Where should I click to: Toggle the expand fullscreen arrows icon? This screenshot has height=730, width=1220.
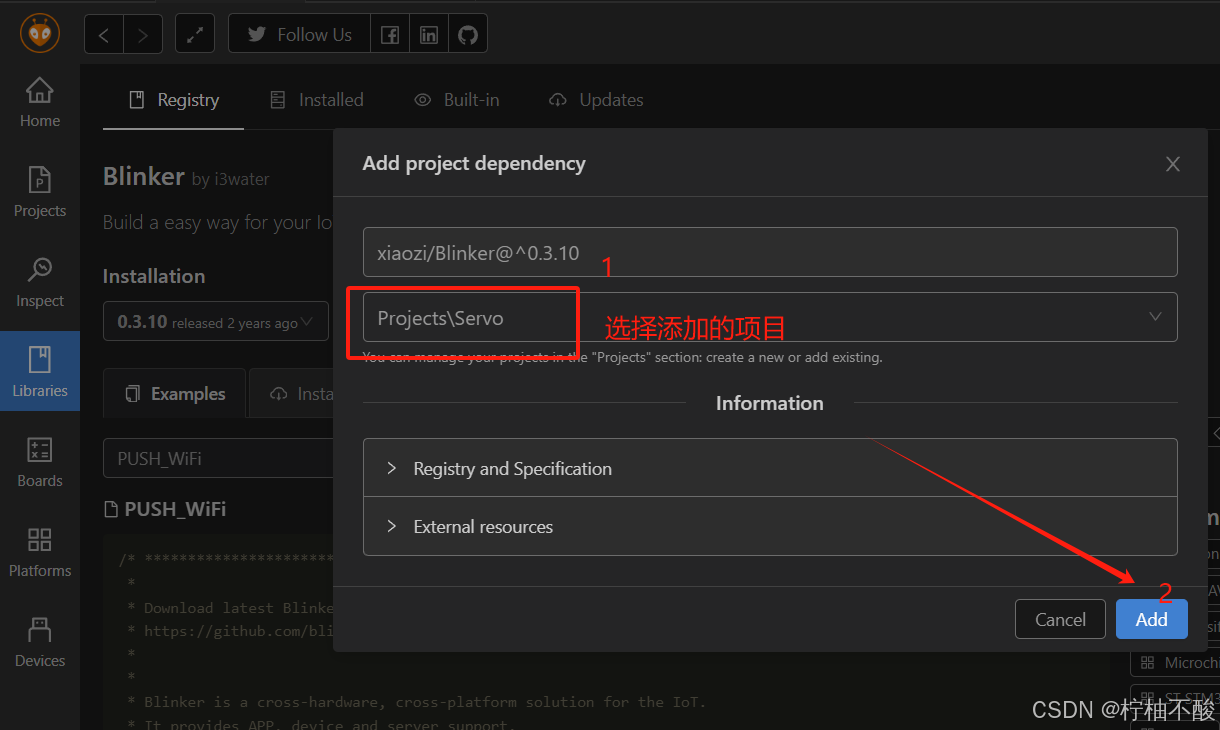[x=195, y=35]
